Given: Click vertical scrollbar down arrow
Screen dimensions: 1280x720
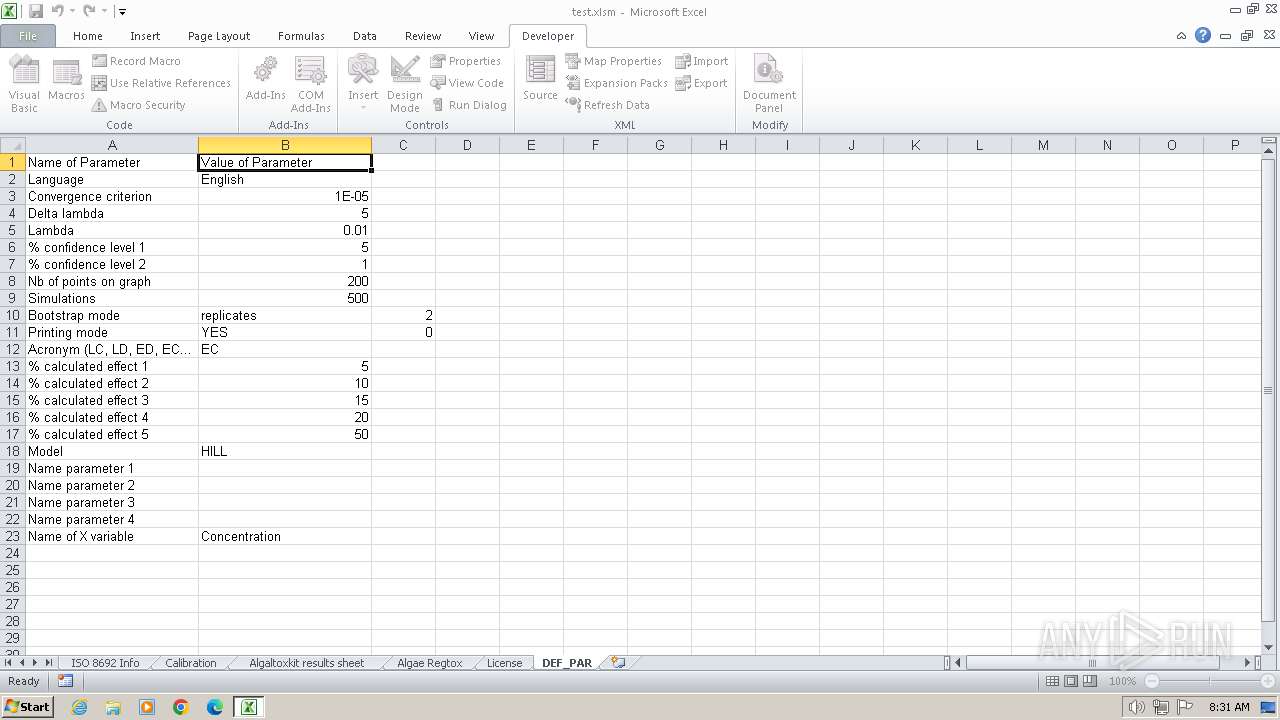Looking at the screenshot, I should (1268, 648).
